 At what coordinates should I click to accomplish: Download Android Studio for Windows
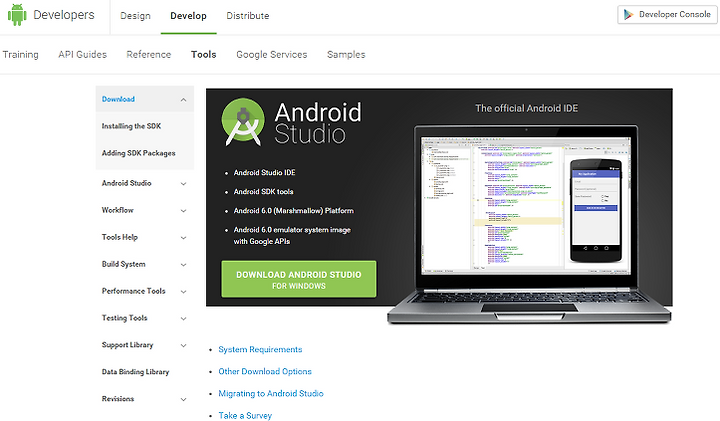point(298,279)
